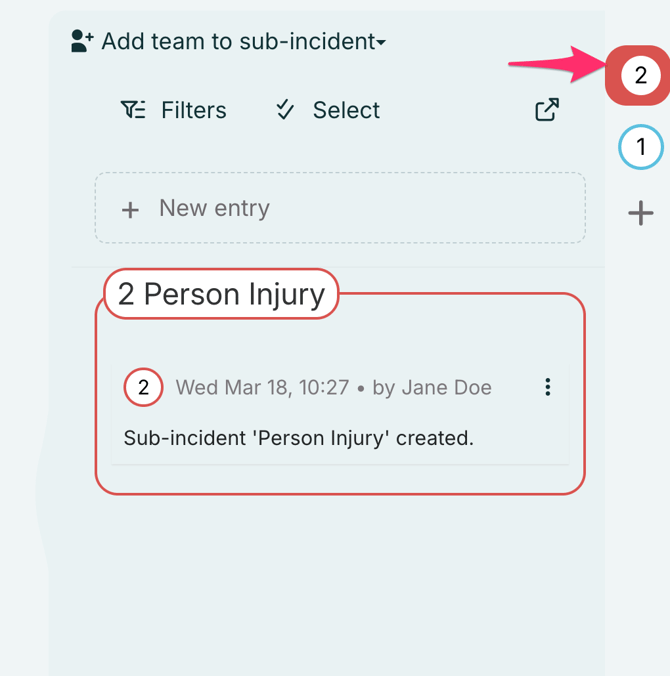Viewport: 670px width, 676px height.
Task: Expand the Add team to sub-incident caret
Action: point(381,42)
